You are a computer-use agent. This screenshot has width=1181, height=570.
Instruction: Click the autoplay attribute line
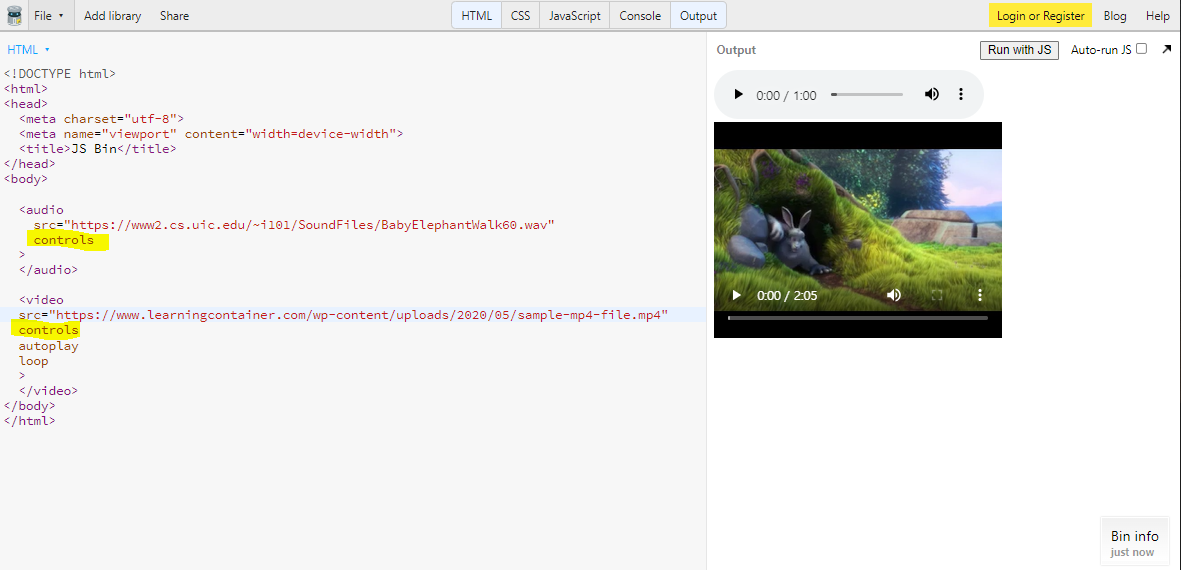pyautogui.click(x=49, y=346)
